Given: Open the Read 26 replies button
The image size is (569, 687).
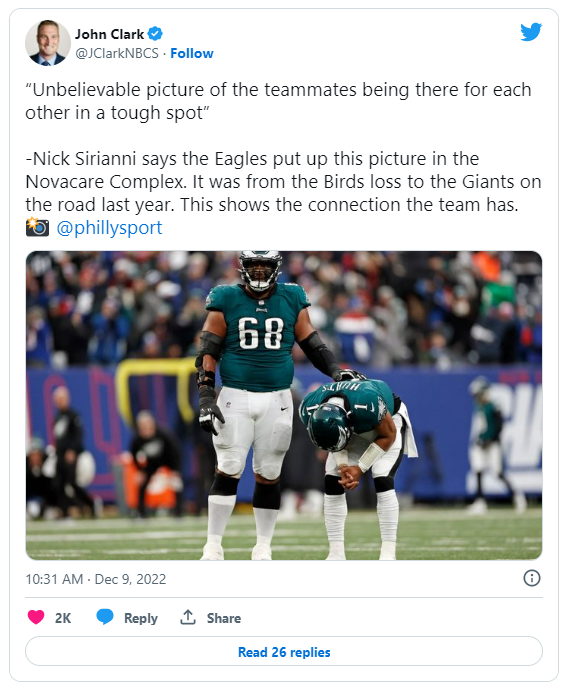Looking at the screenshot, I should click(284, 652).
